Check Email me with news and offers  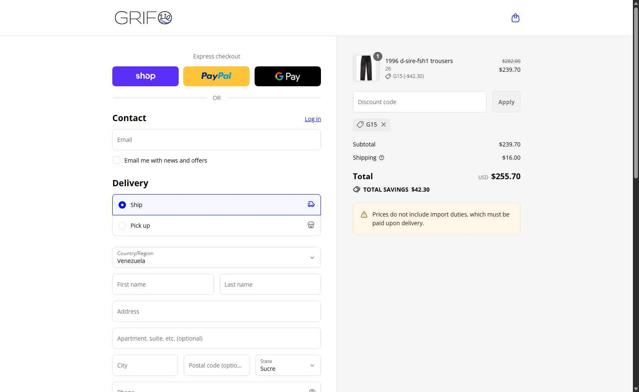(117, 161)
